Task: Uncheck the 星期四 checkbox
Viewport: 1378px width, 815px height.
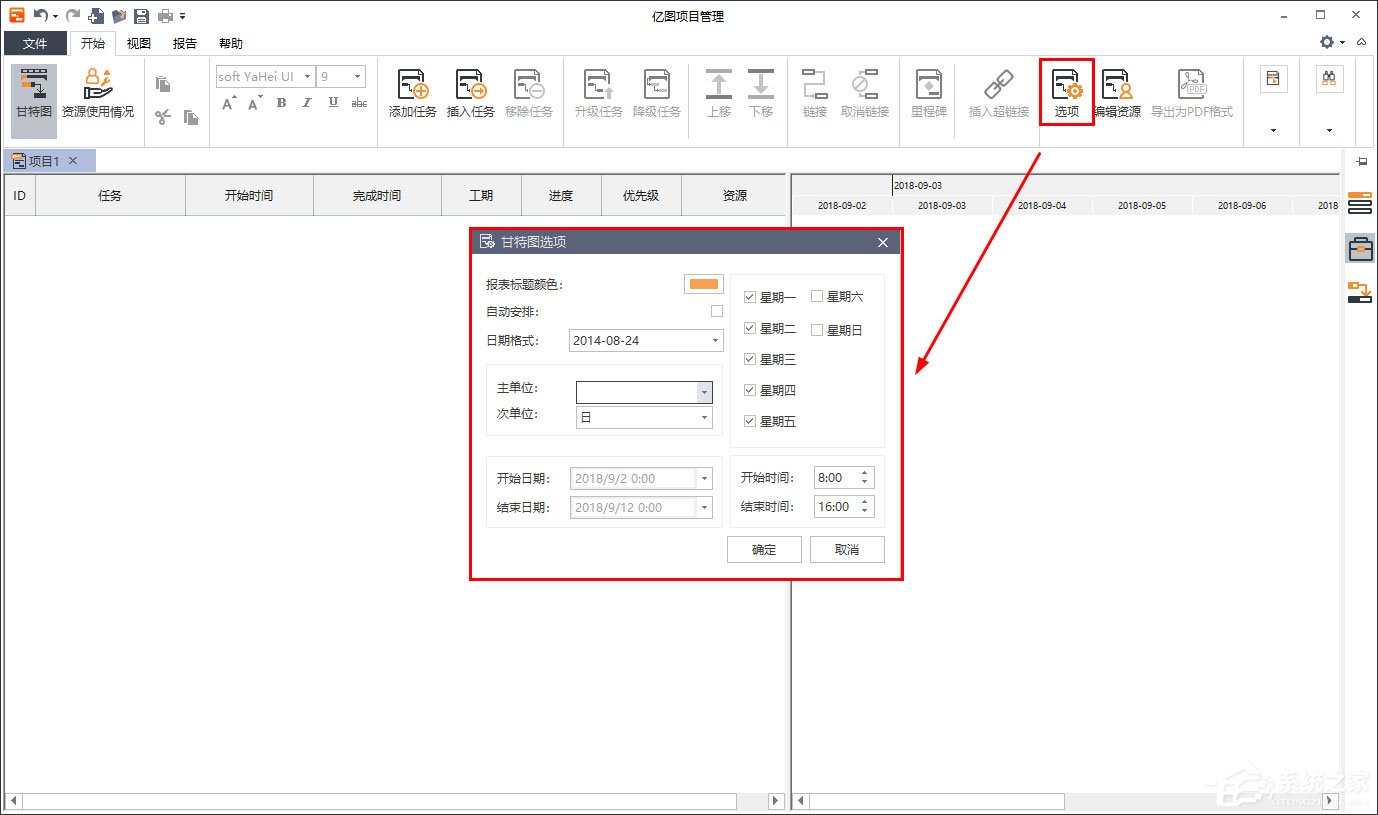Action: [750, 390]
